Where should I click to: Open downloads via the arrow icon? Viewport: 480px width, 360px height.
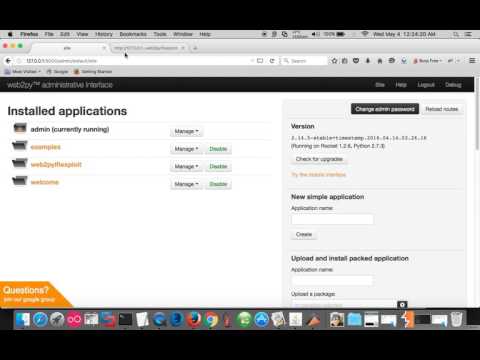[368, 61]
